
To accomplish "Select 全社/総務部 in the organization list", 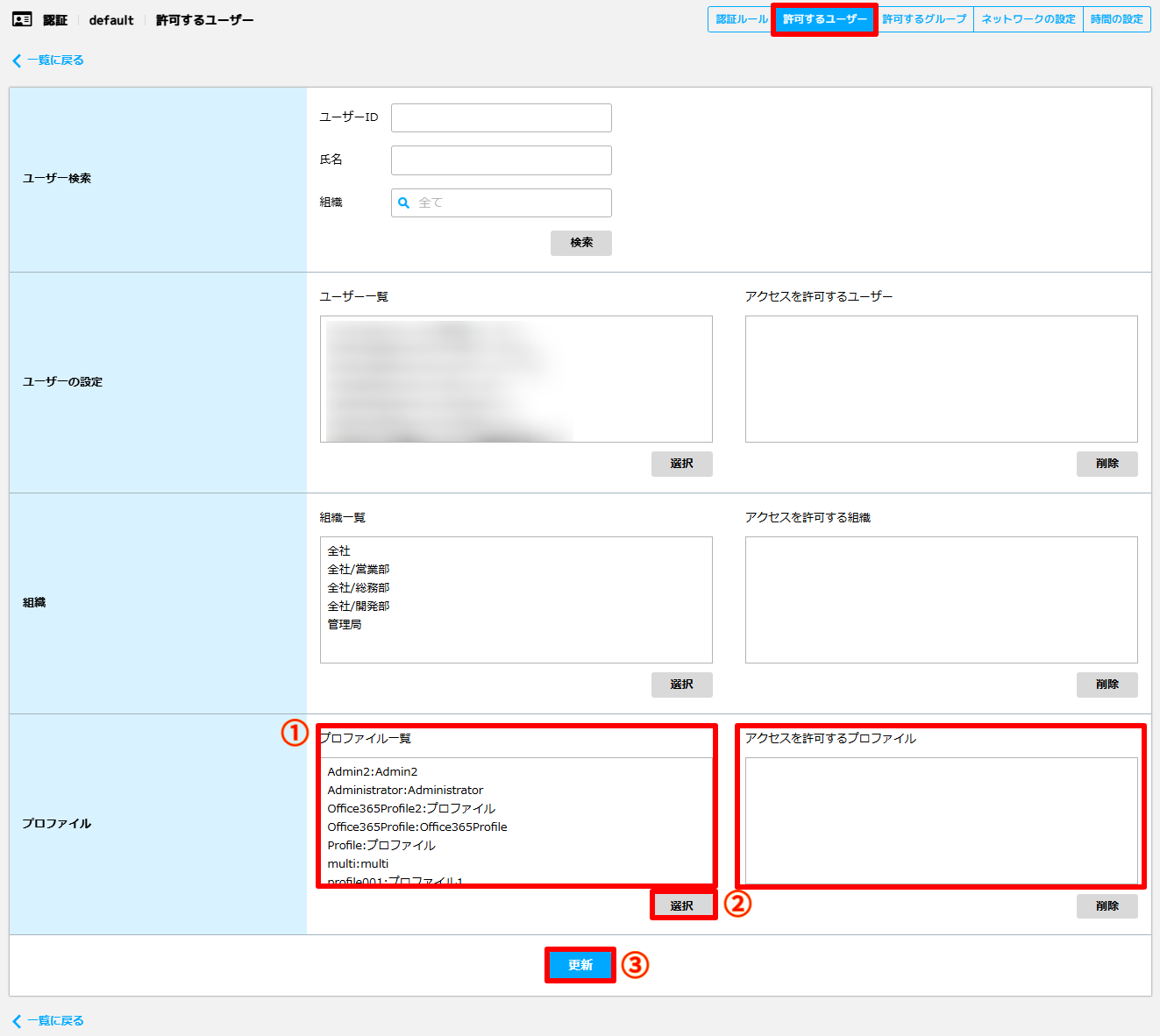I will [359, 588].
